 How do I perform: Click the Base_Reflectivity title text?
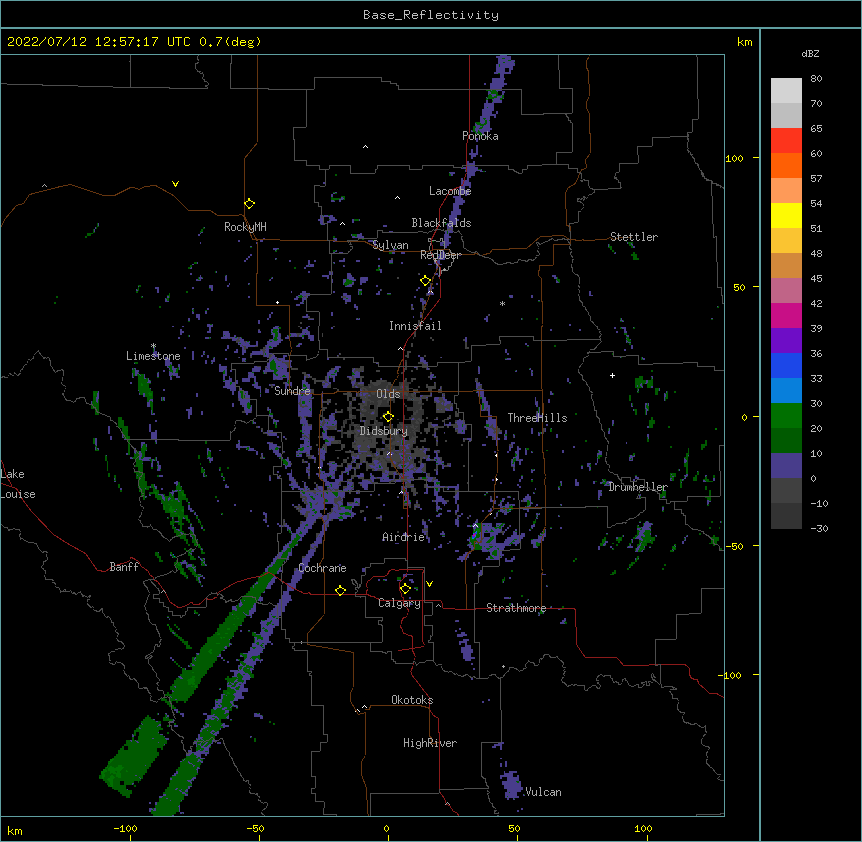(x=431, y=15)
